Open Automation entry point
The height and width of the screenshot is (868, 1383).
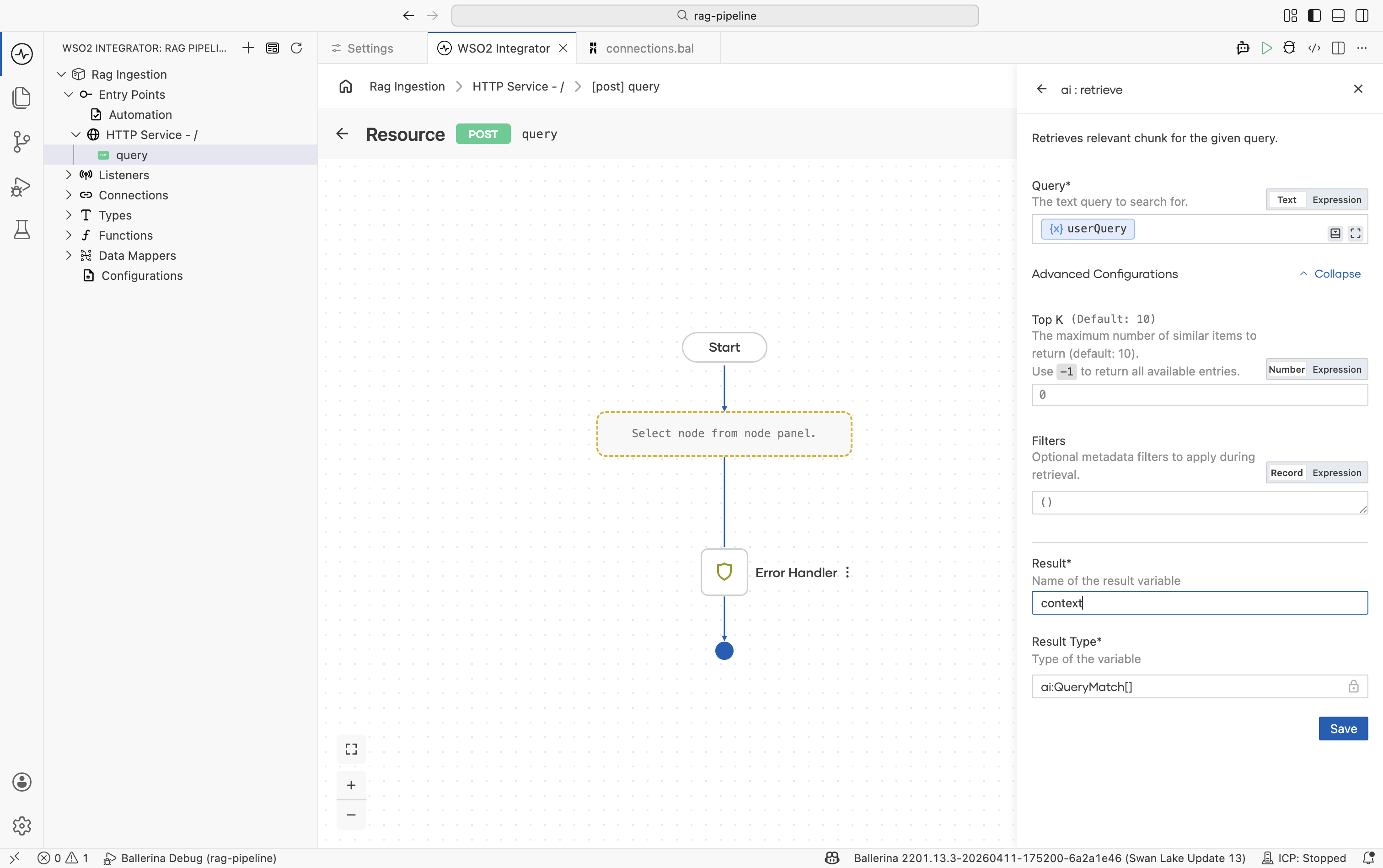140,115
